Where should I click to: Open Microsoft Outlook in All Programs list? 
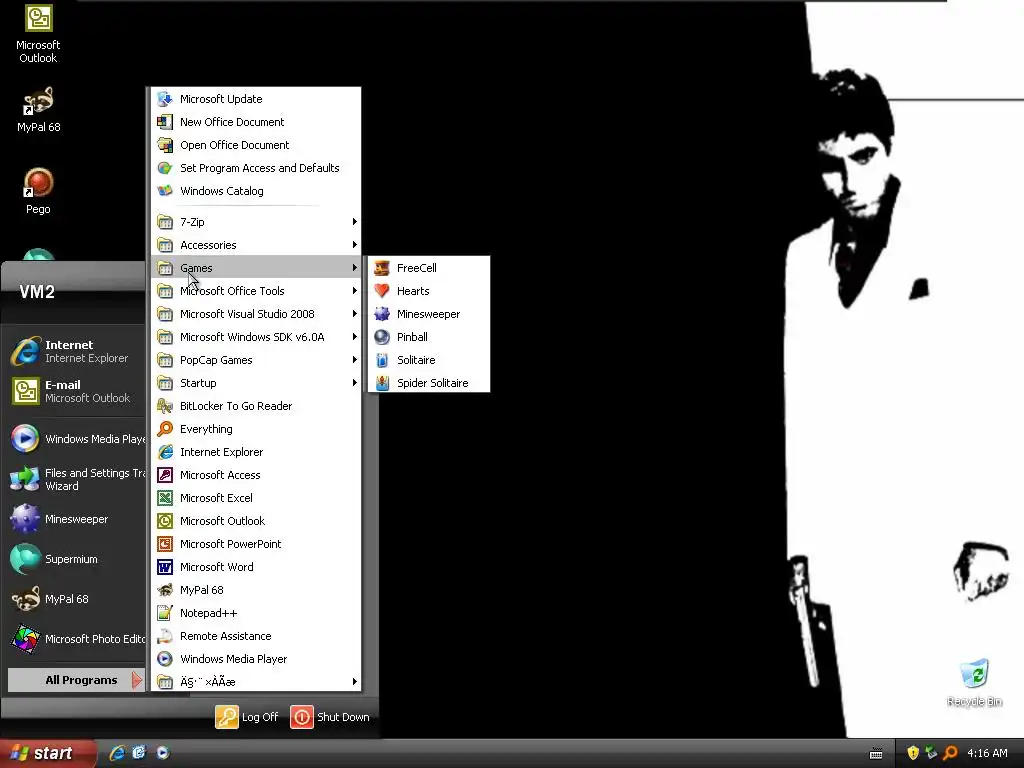click(x=256, y=520)
